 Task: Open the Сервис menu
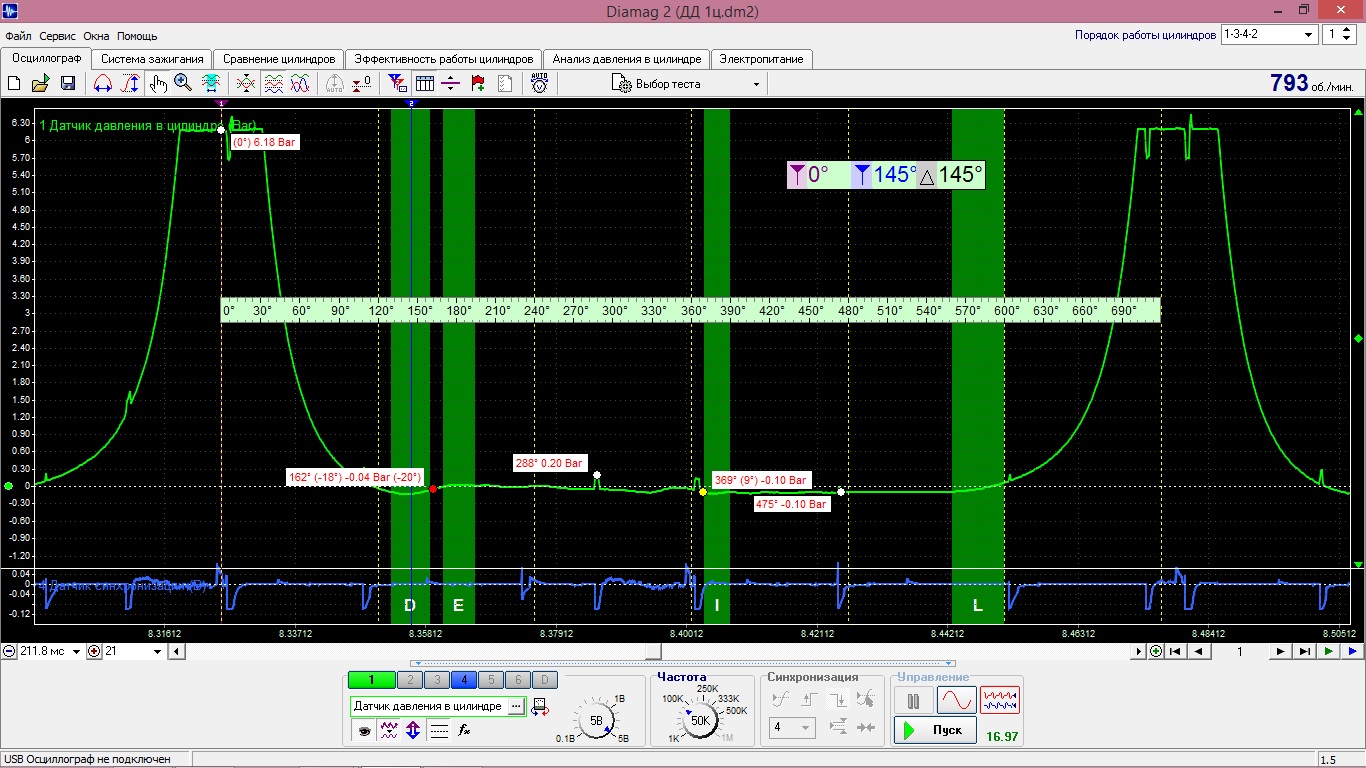[58, 36]
